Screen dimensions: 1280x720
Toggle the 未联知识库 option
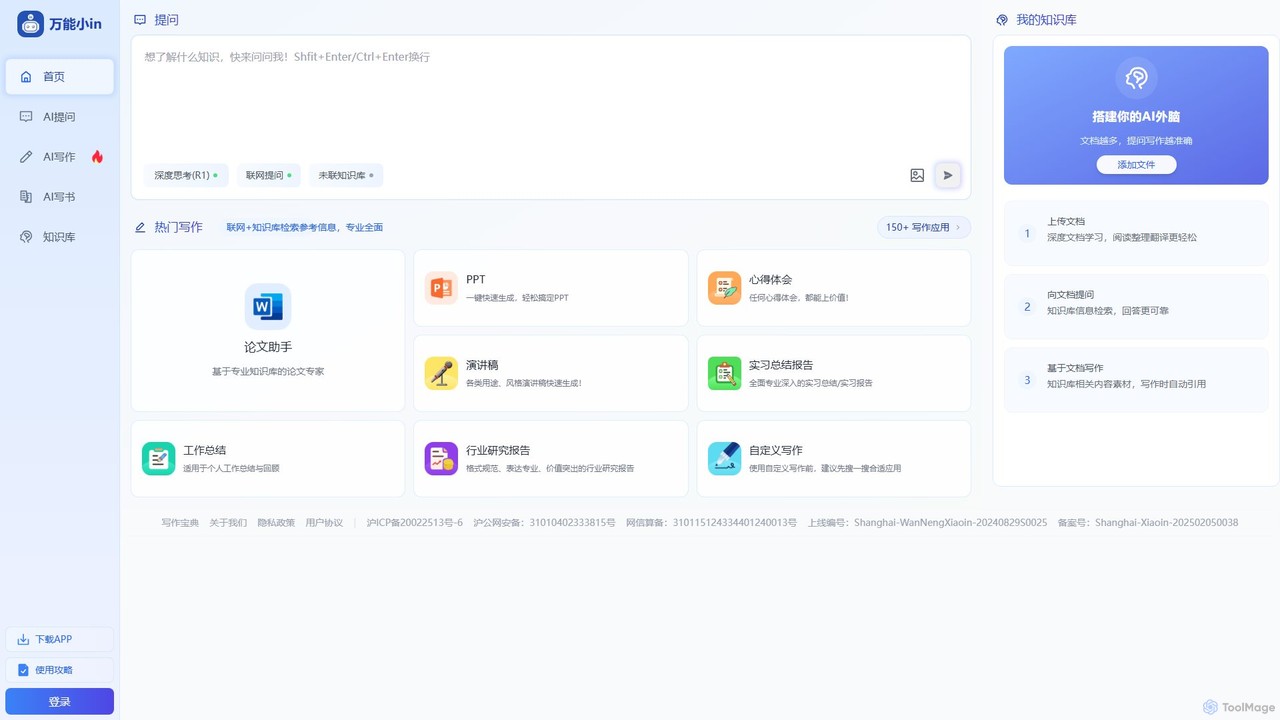pos(346,175)
